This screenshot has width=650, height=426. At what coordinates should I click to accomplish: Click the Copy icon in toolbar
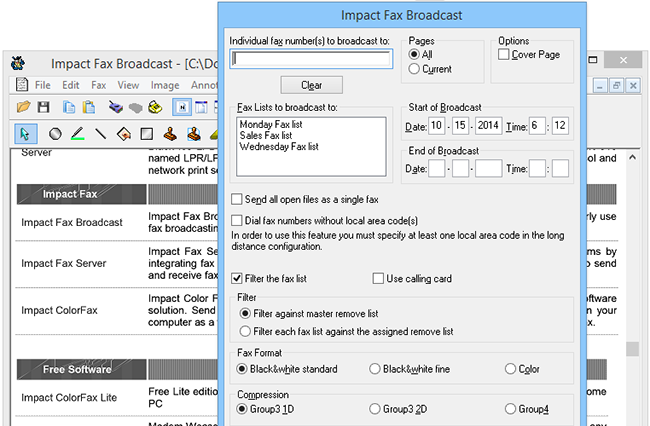pyautogui.click(x=70, y=107)
